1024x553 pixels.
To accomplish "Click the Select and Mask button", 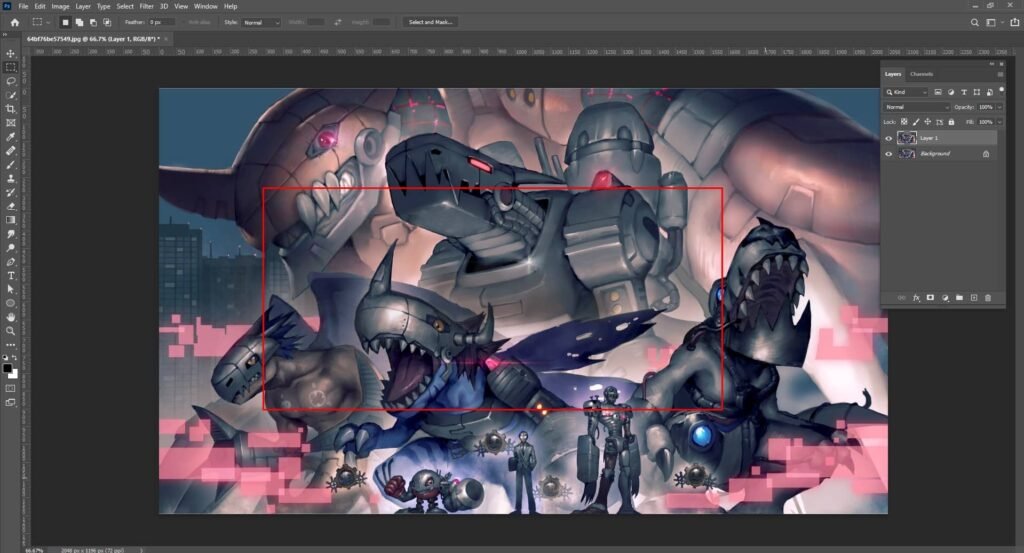I will (x=430, y=22).
